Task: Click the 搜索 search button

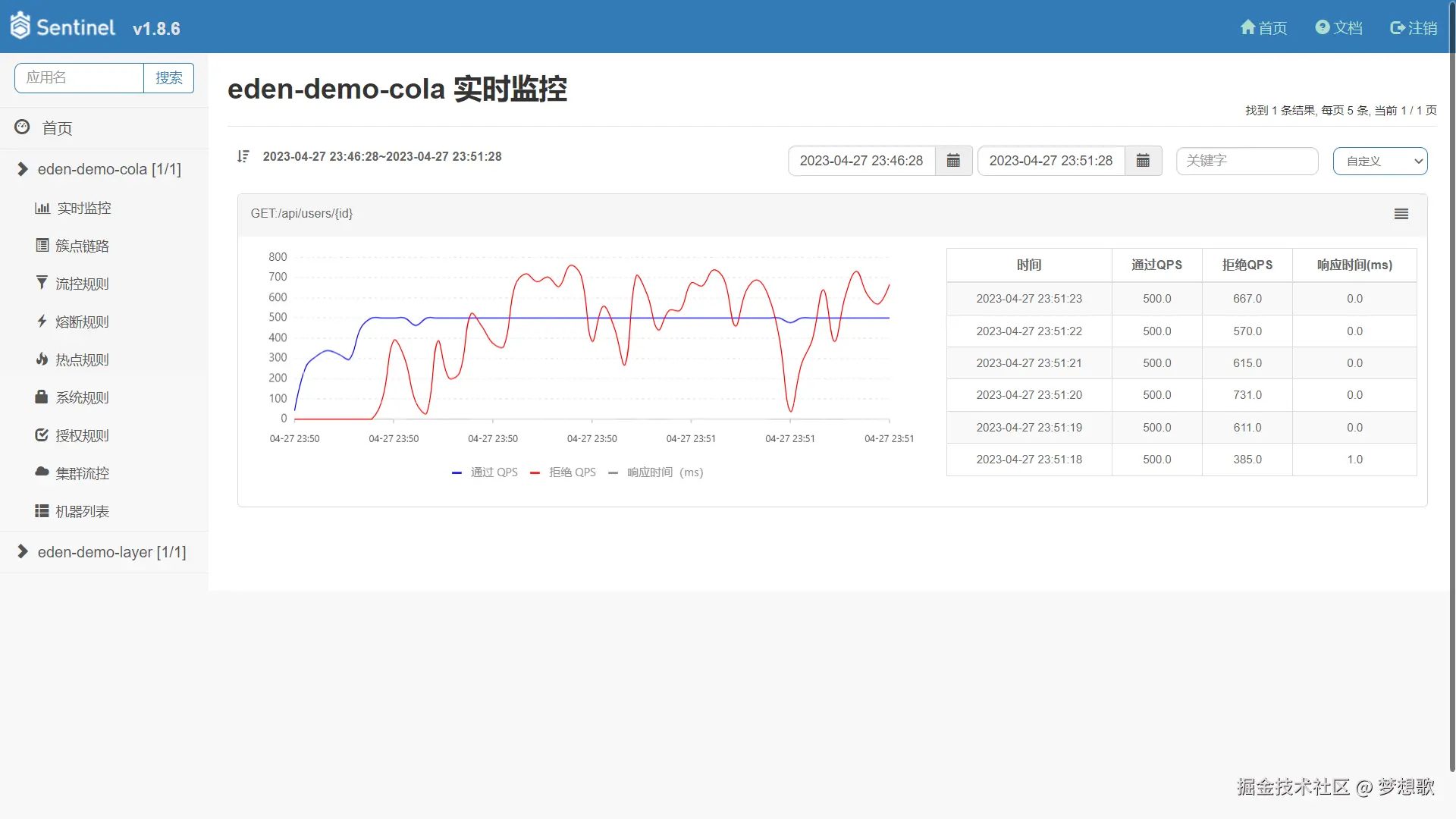Action: pyautogui.click(x=168, y=78)
